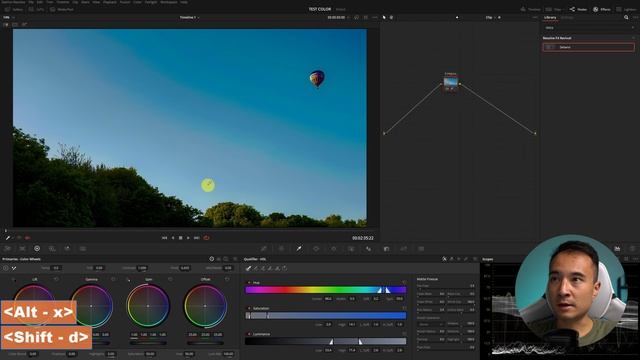This screenshot has width=640, height=360.
Task: Show the Media Pool
Action: (x=62, y=9)
